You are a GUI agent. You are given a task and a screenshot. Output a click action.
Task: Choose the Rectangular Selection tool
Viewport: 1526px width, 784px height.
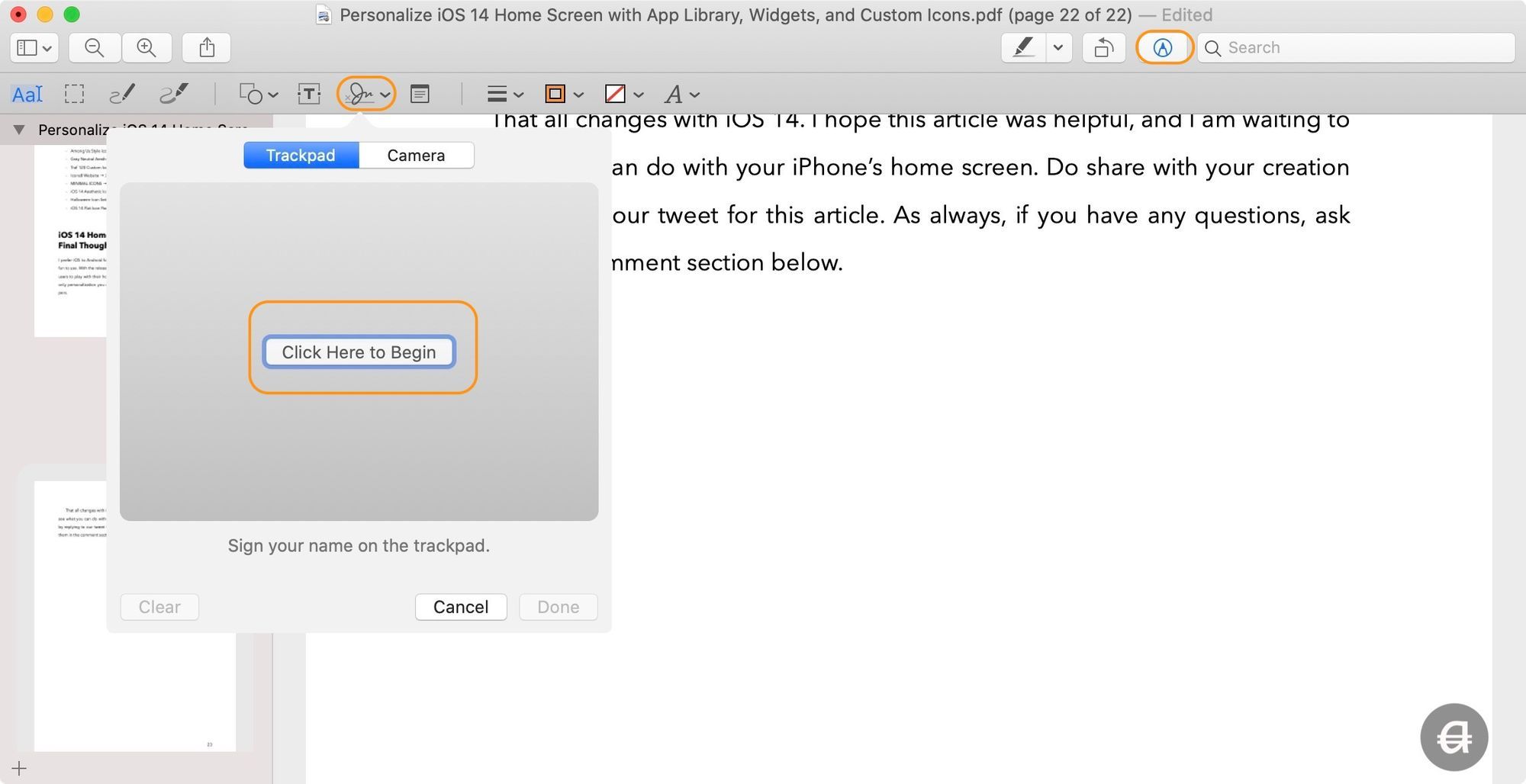click(x=74, y=95)
